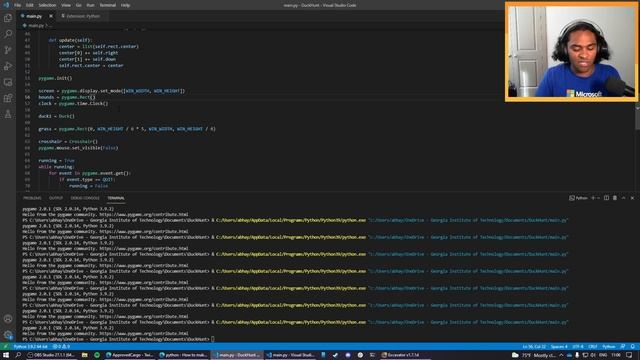640x360 pixels.
Task: Split the terminal pane
Action: [x=607, y=198]
